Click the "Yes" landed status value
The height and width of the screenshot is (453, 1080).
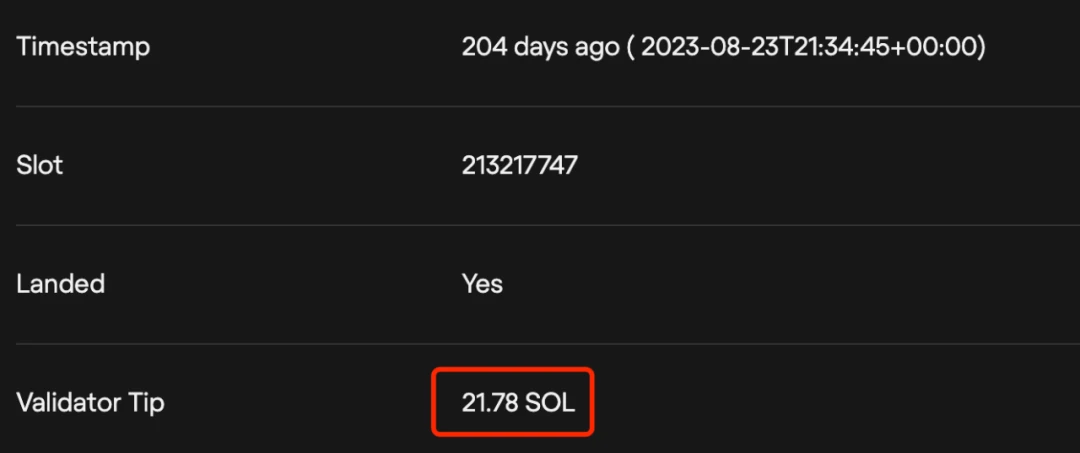tap(482, 284)
